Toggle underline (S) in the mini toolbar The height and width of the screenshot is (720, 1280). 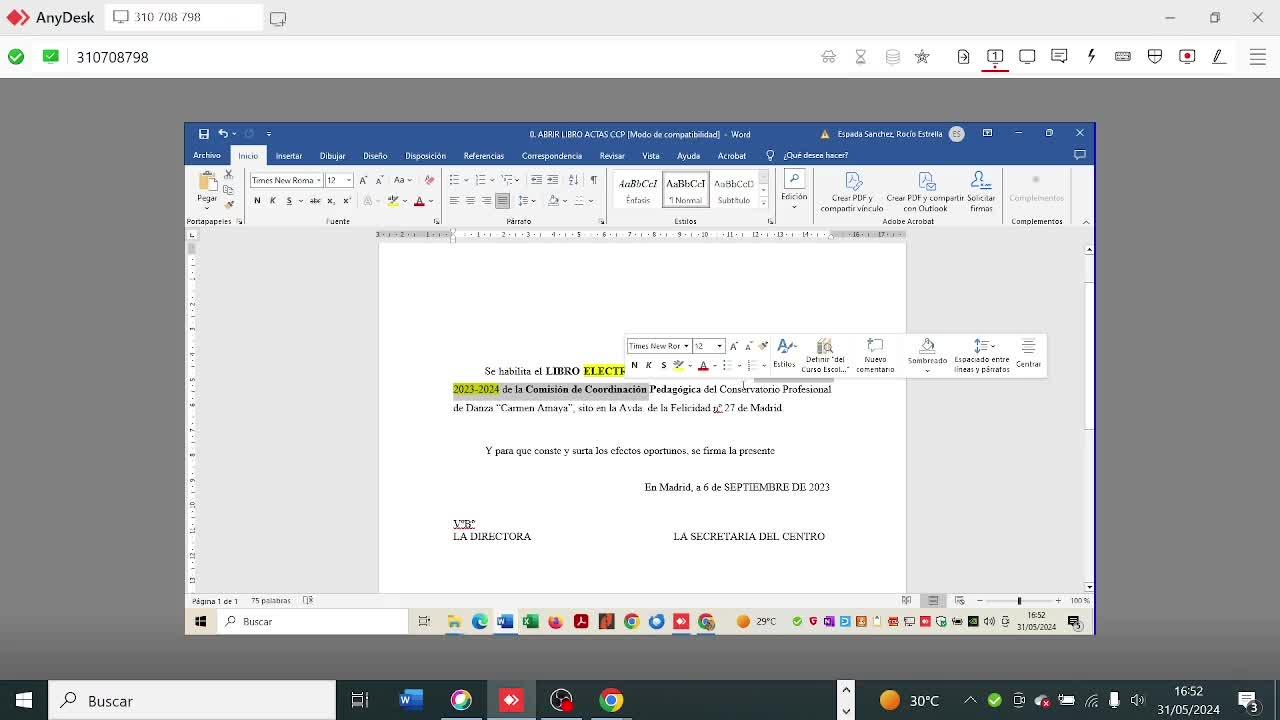[x=663, y=365]
